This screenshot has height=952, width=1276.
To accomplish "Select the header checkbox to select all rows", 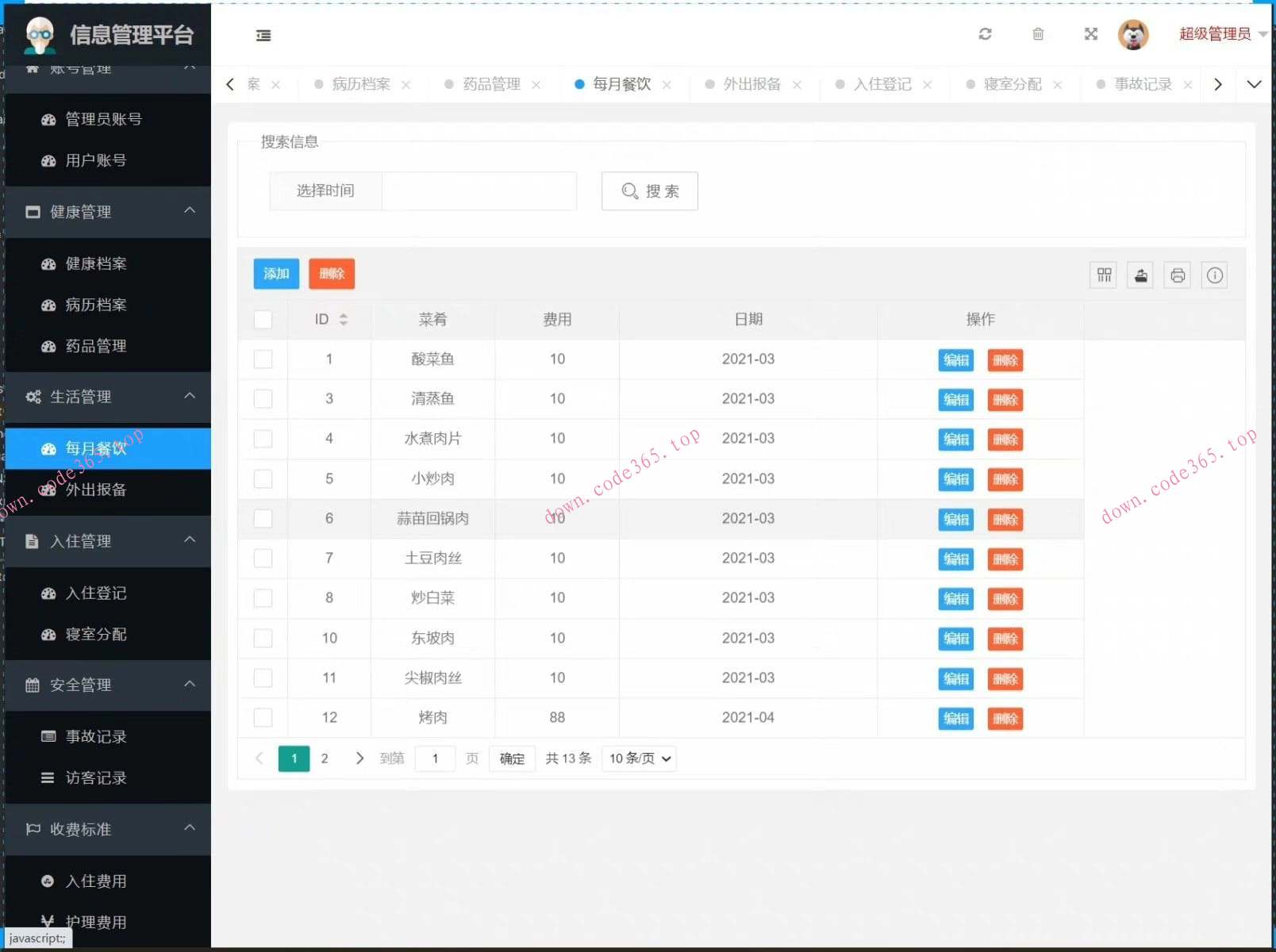I will tap(263, 319).
